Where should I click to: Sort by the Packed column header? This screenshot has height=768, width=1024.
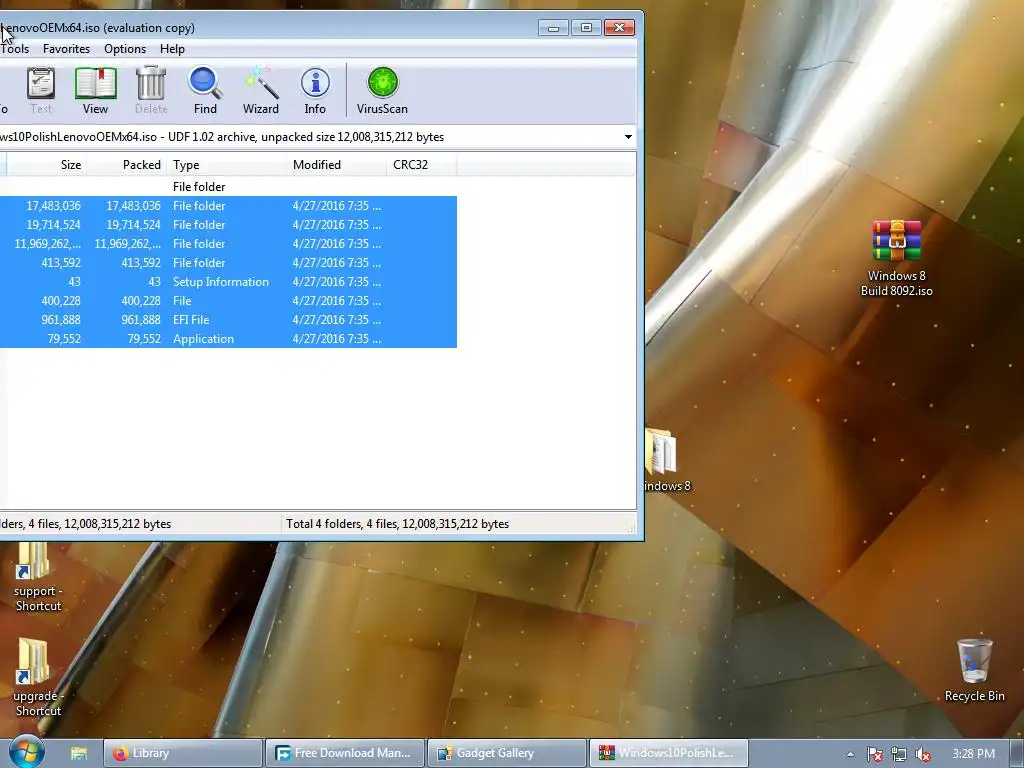click(127, 165)
